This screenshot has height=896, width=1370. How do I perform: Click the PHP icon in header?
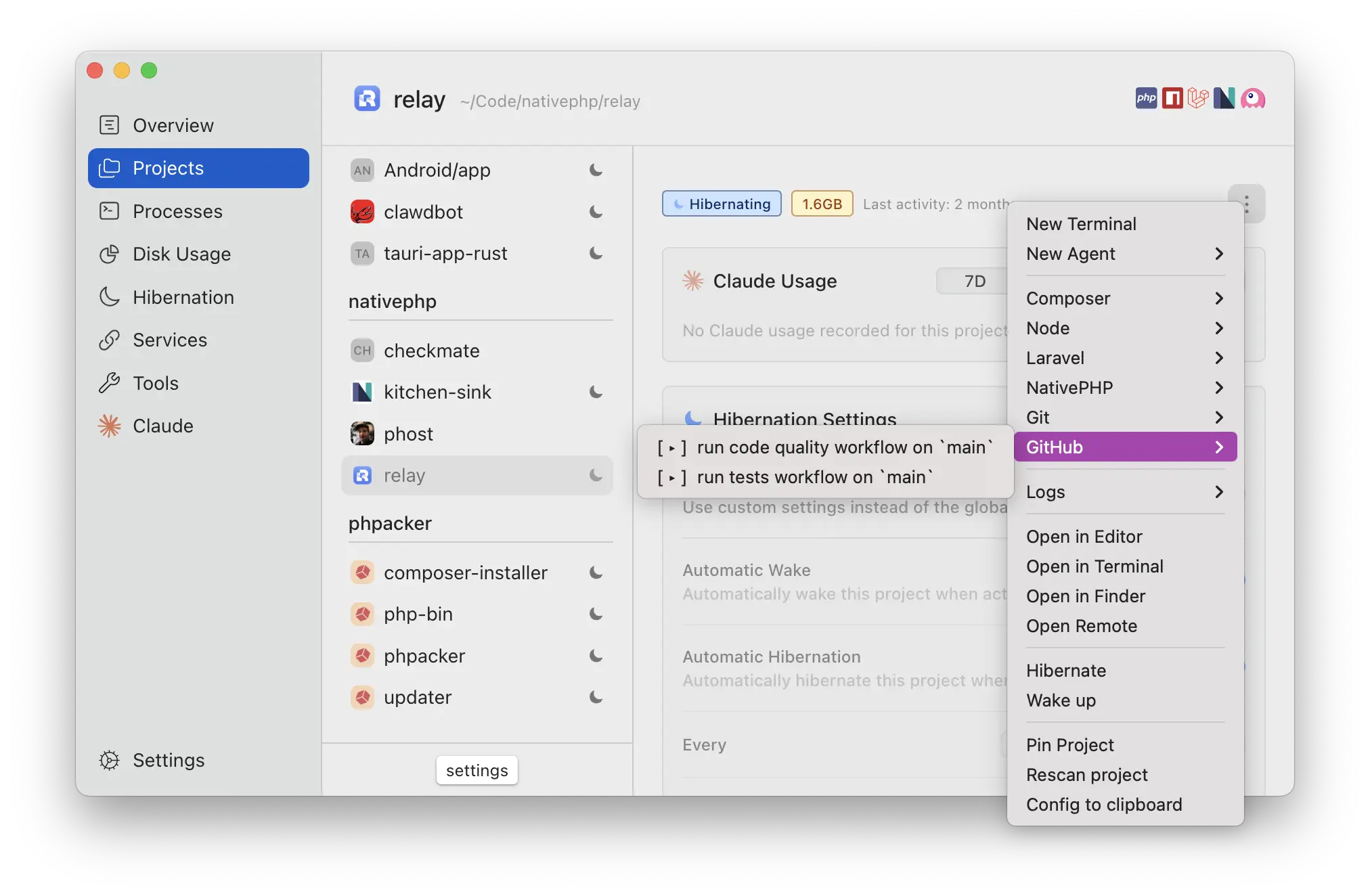click(x=1146, y=98)
